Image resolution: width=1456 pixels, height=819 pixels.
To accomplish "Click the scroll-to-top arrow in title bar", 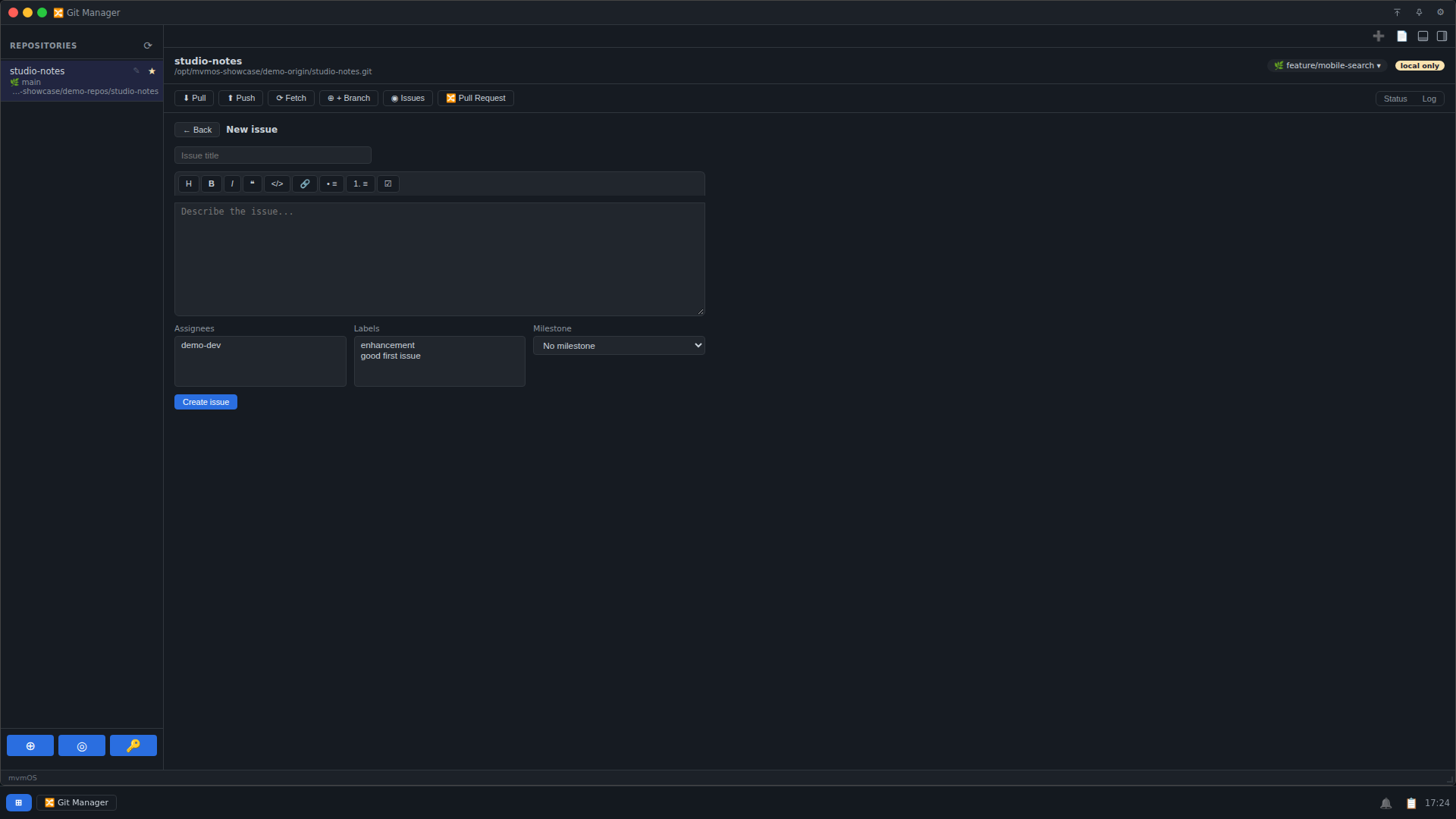I will [1397, 12].
